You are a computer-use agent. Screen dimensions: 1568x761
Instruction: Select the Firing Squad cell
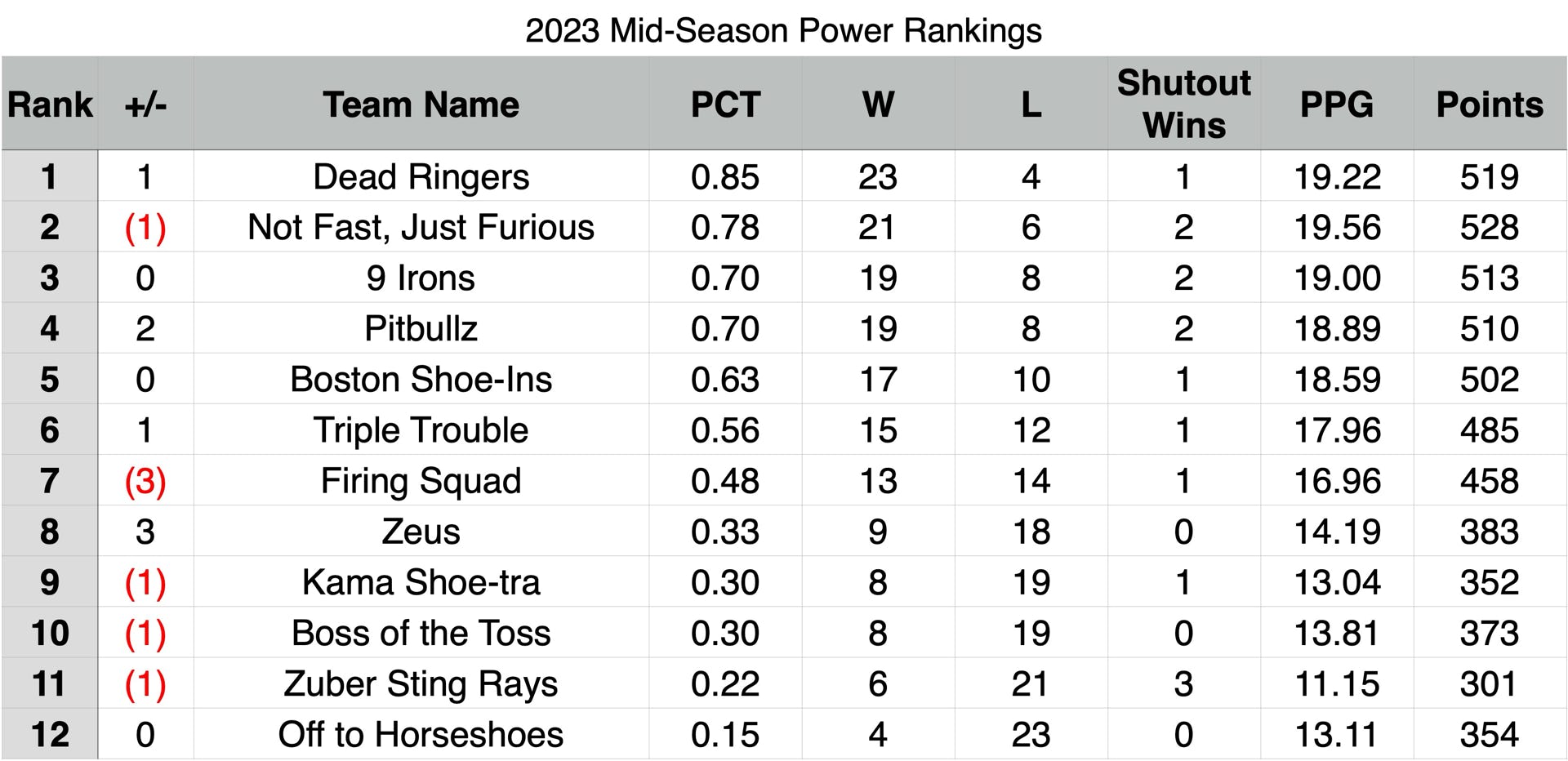(x=421, y=480)
